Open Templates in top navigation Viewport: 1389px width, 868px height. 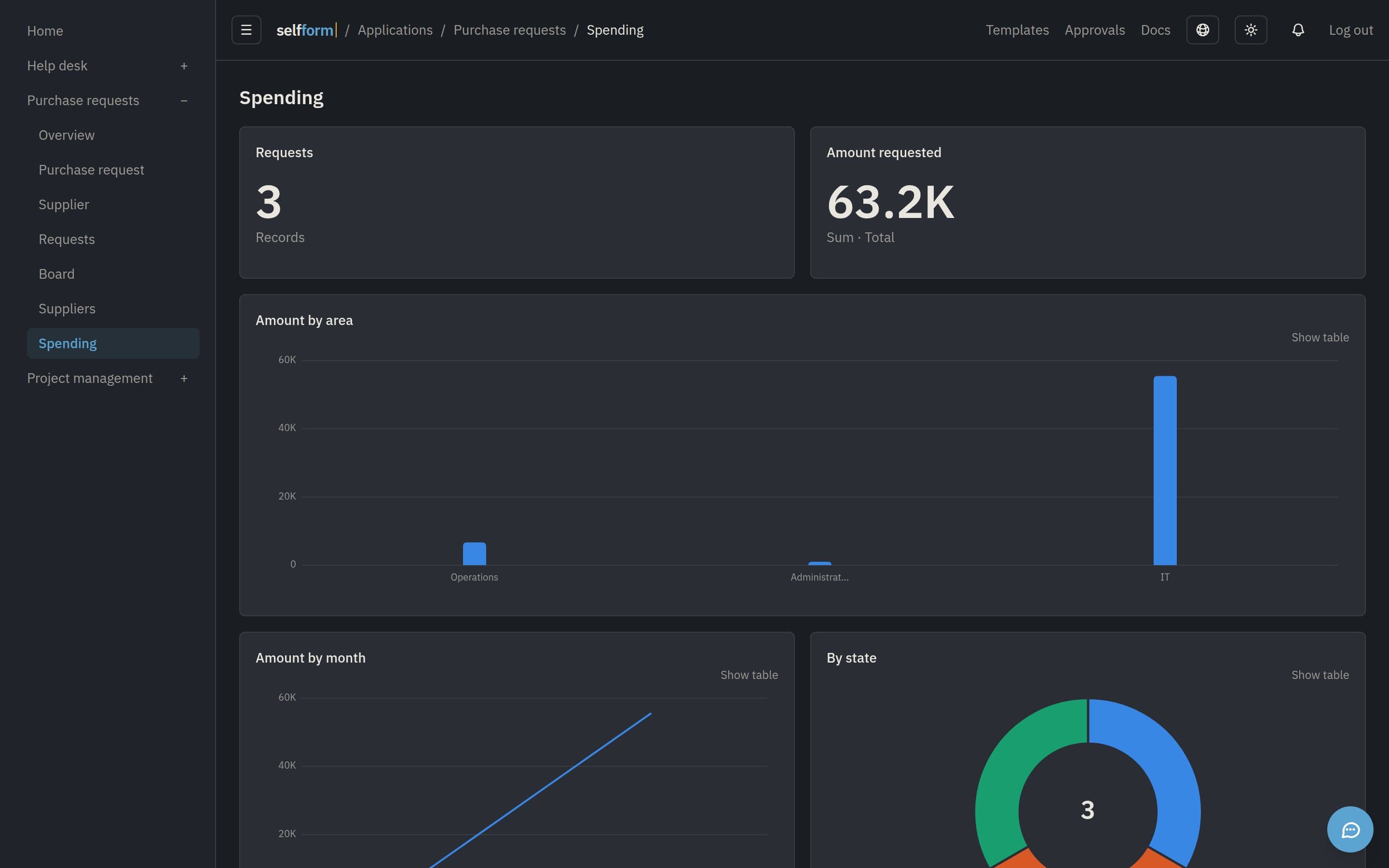[x=1017, y=30]
